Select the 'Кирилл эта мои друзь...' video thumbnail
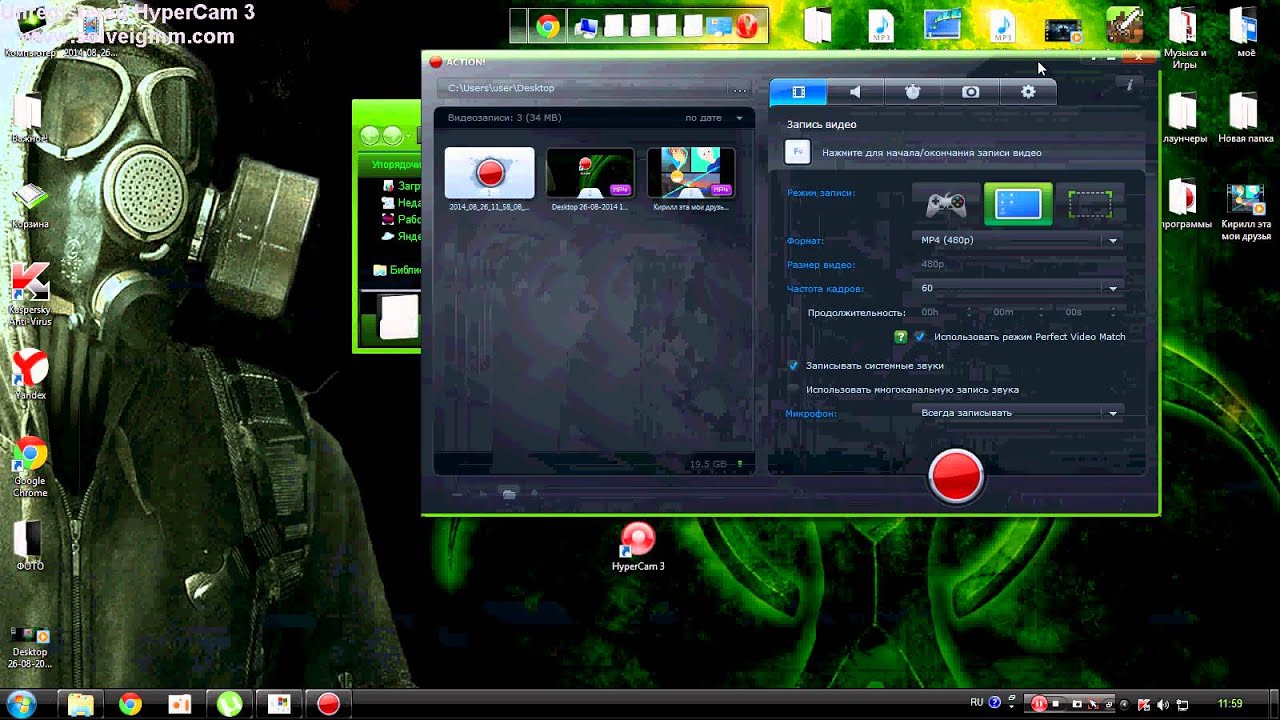 tap(691, 173)
